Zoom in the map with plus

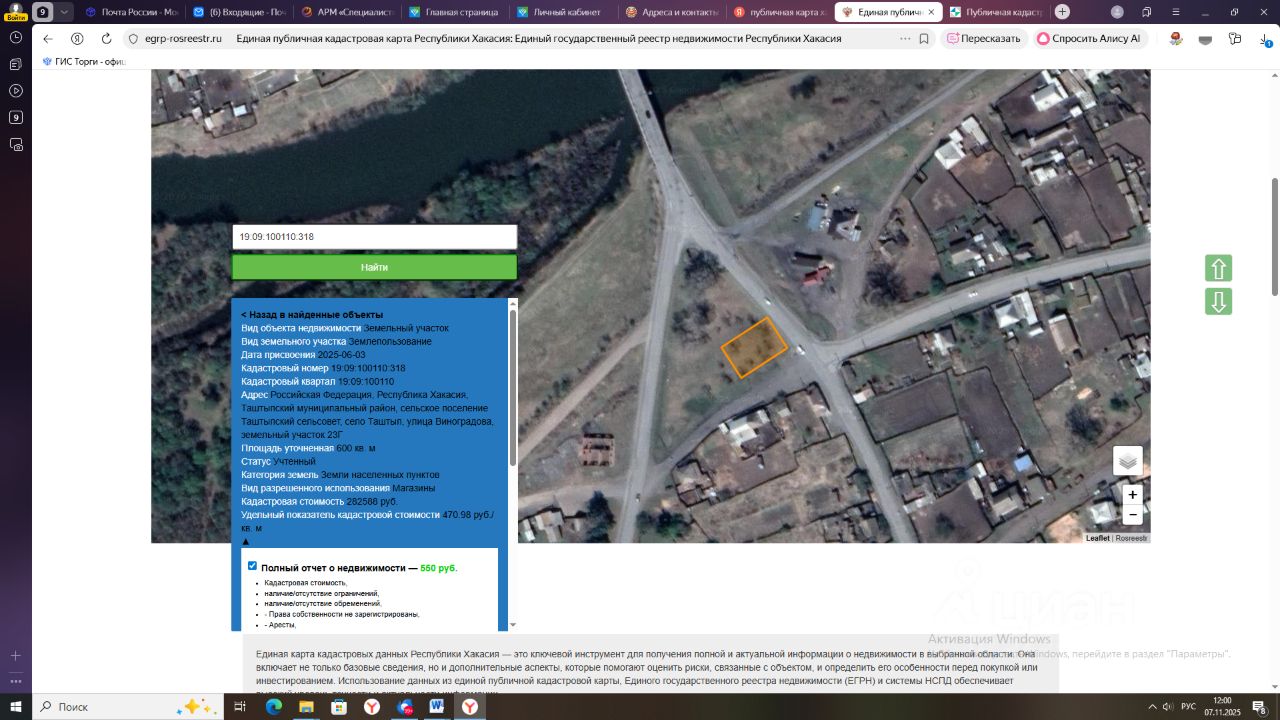(x=1132, y=494)
